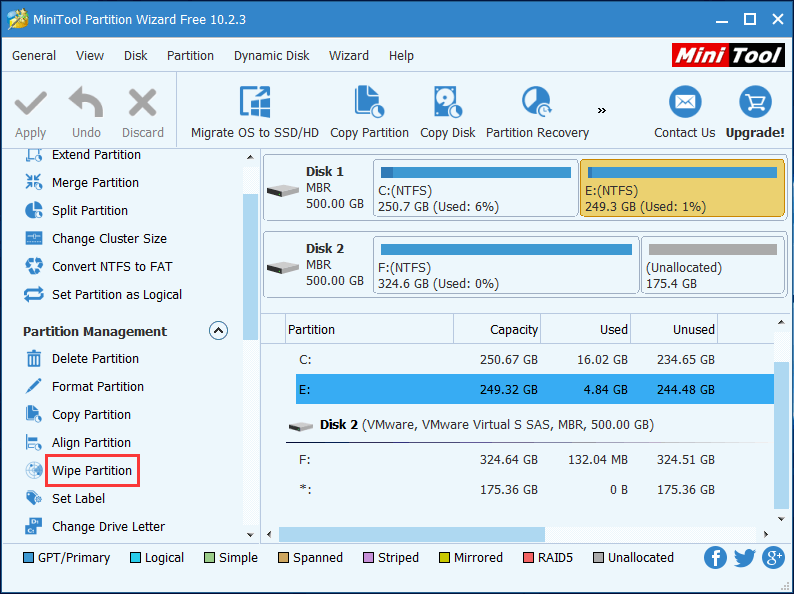794x594 pixels.
Task: Open the View menu
Action: click(90, 55)
